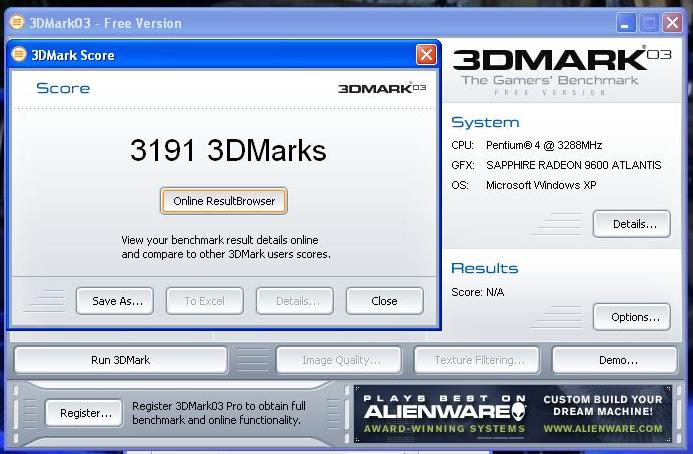
Task: Click the Alienware advertisement banner
Action: point(513,414)
